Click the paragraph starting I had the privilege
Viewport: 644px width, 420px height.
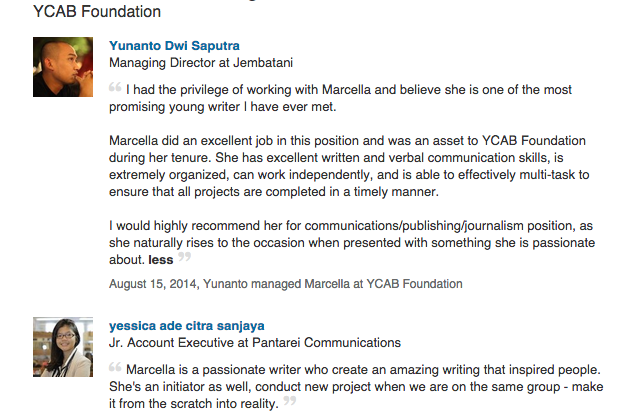(340, 98)
